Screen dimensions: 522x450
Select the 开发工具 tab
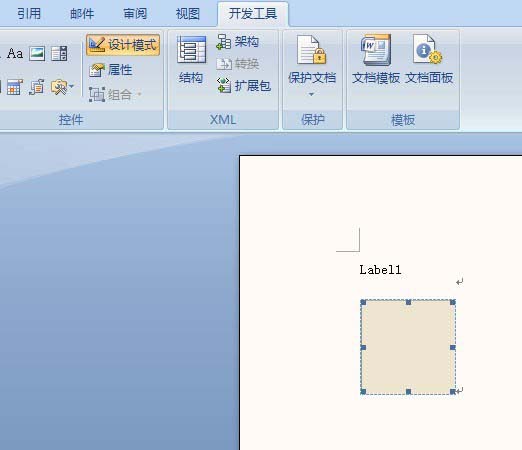[x=253, y=14]
